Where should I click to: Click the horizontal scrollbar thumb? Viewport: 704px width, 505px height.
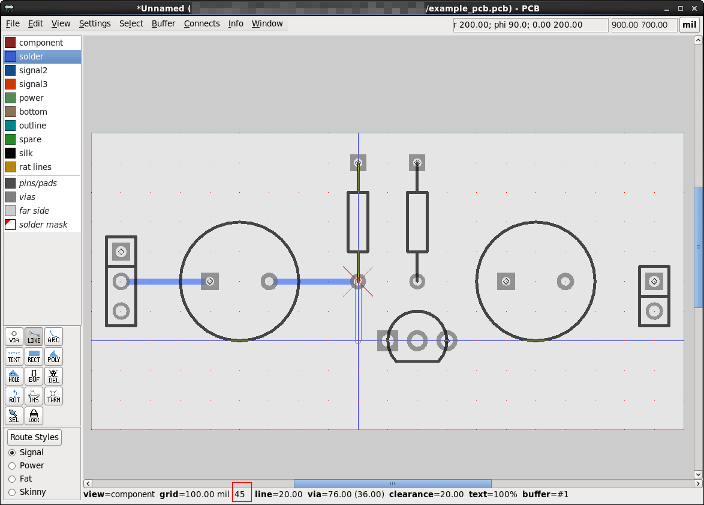[392, 483]
